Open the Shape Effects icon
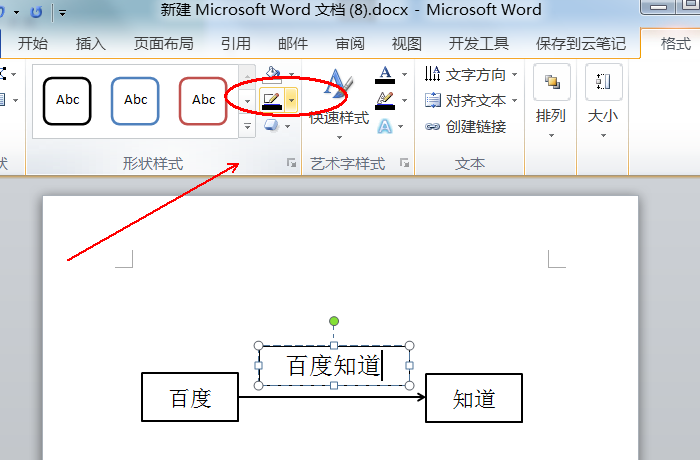Viewport: 700px width, 460px height. pyautogui.click(x=271, y=125)
